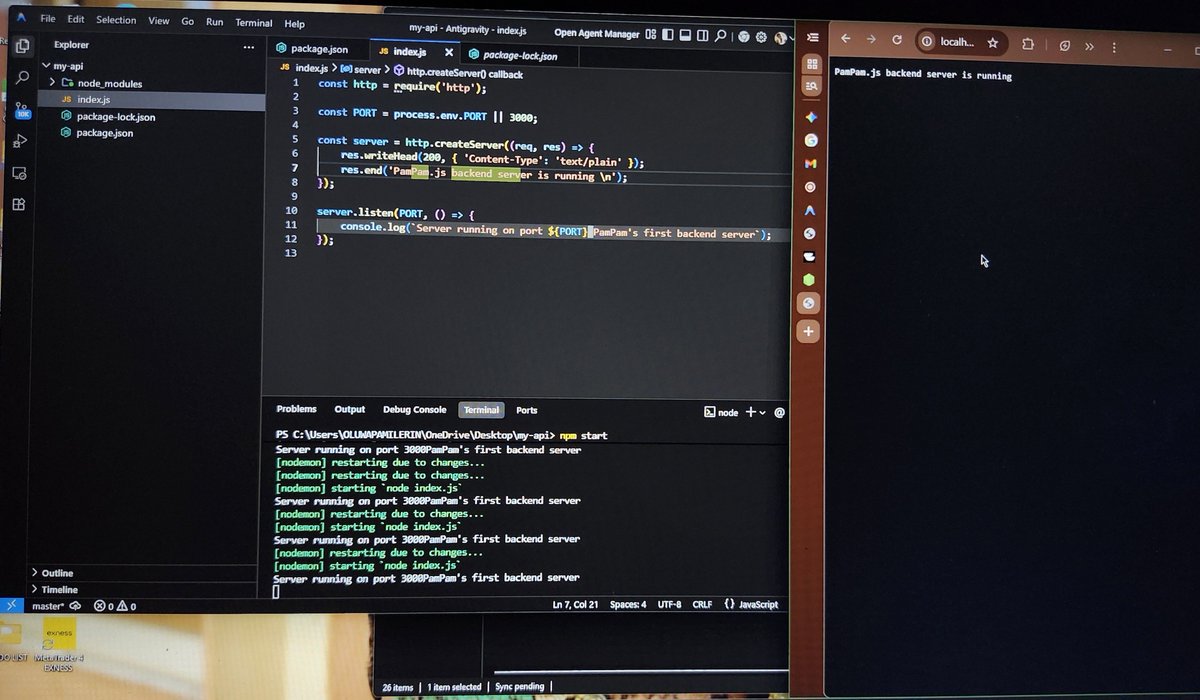
Task: Open Source Control view with 10K badge
Action: pyautogui.click(x=22, y=110)
